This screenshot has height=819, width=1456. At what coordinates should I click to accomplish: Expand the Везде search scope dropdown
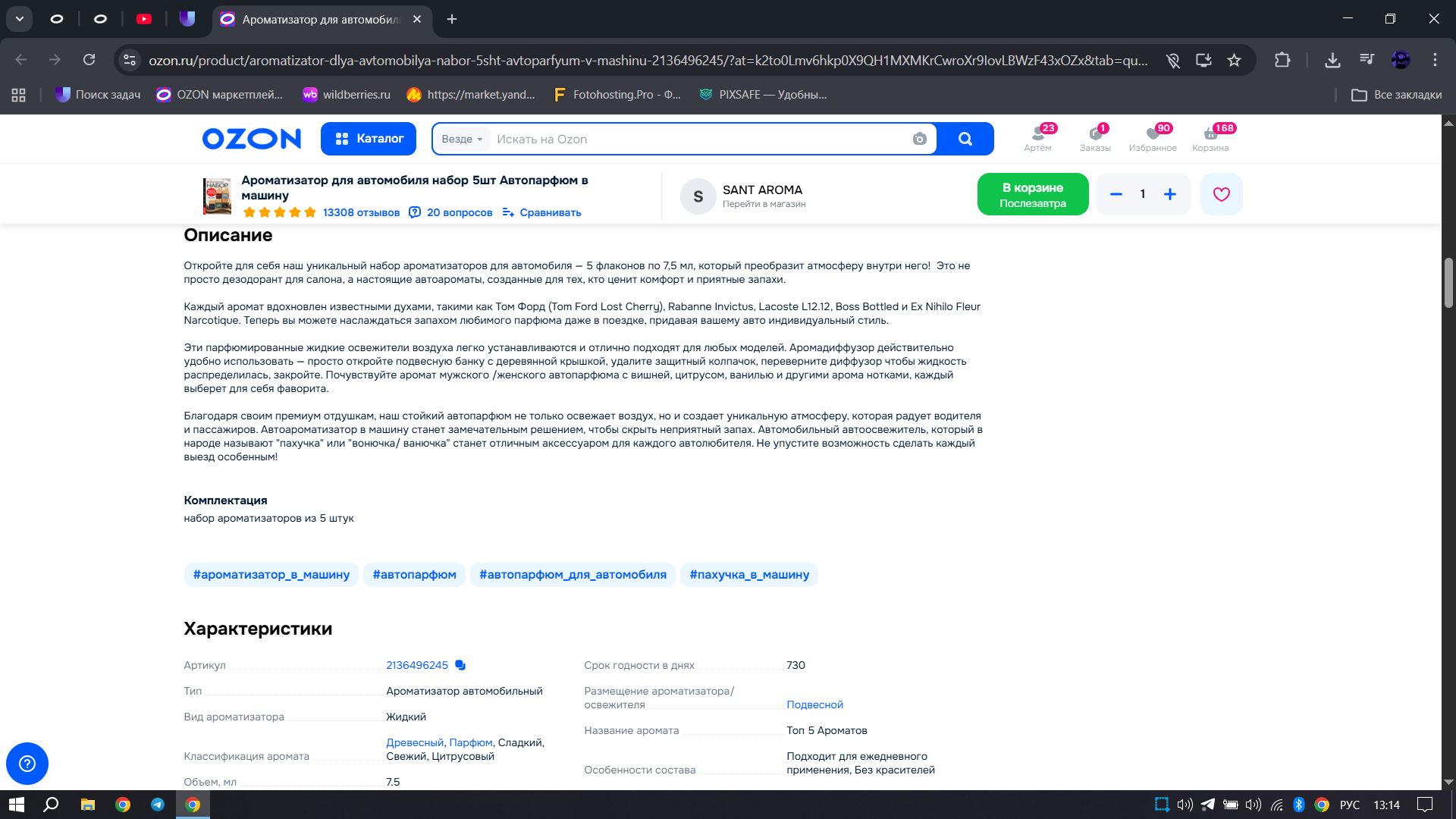coord(462,139)
